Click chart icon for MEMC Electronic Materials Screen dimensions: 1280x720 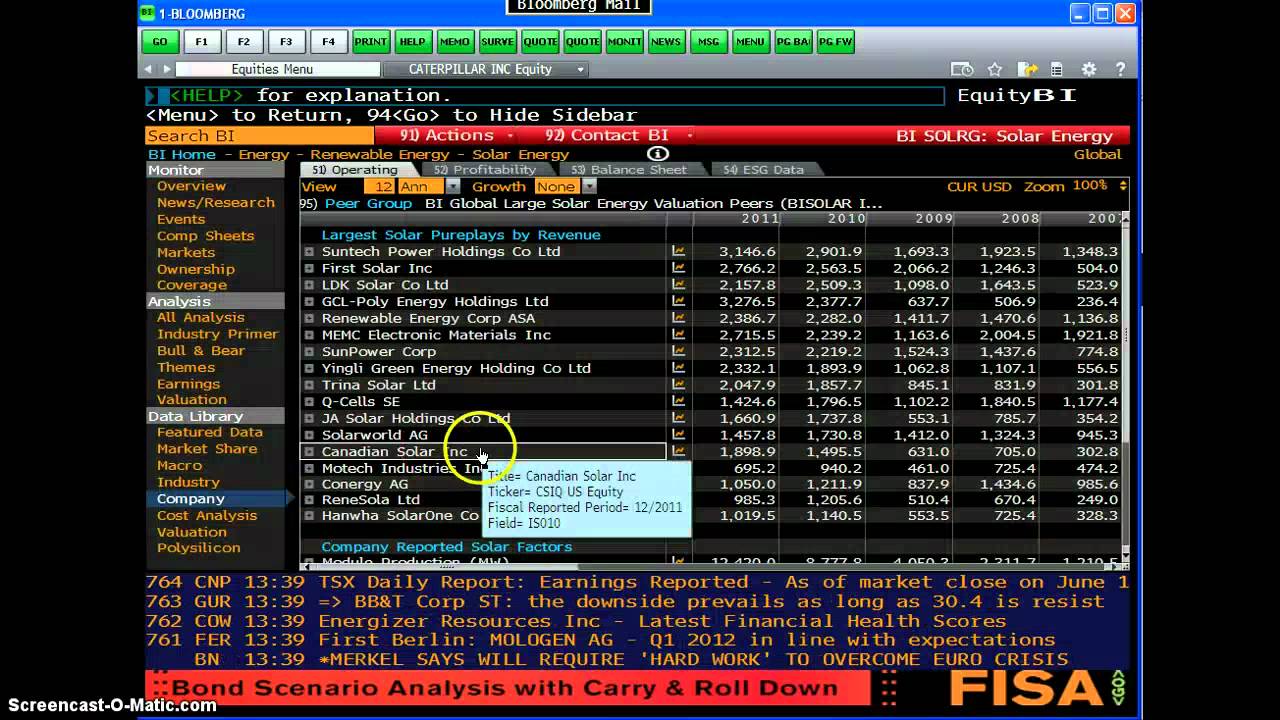pyautogui.click(x=678, y=335)
